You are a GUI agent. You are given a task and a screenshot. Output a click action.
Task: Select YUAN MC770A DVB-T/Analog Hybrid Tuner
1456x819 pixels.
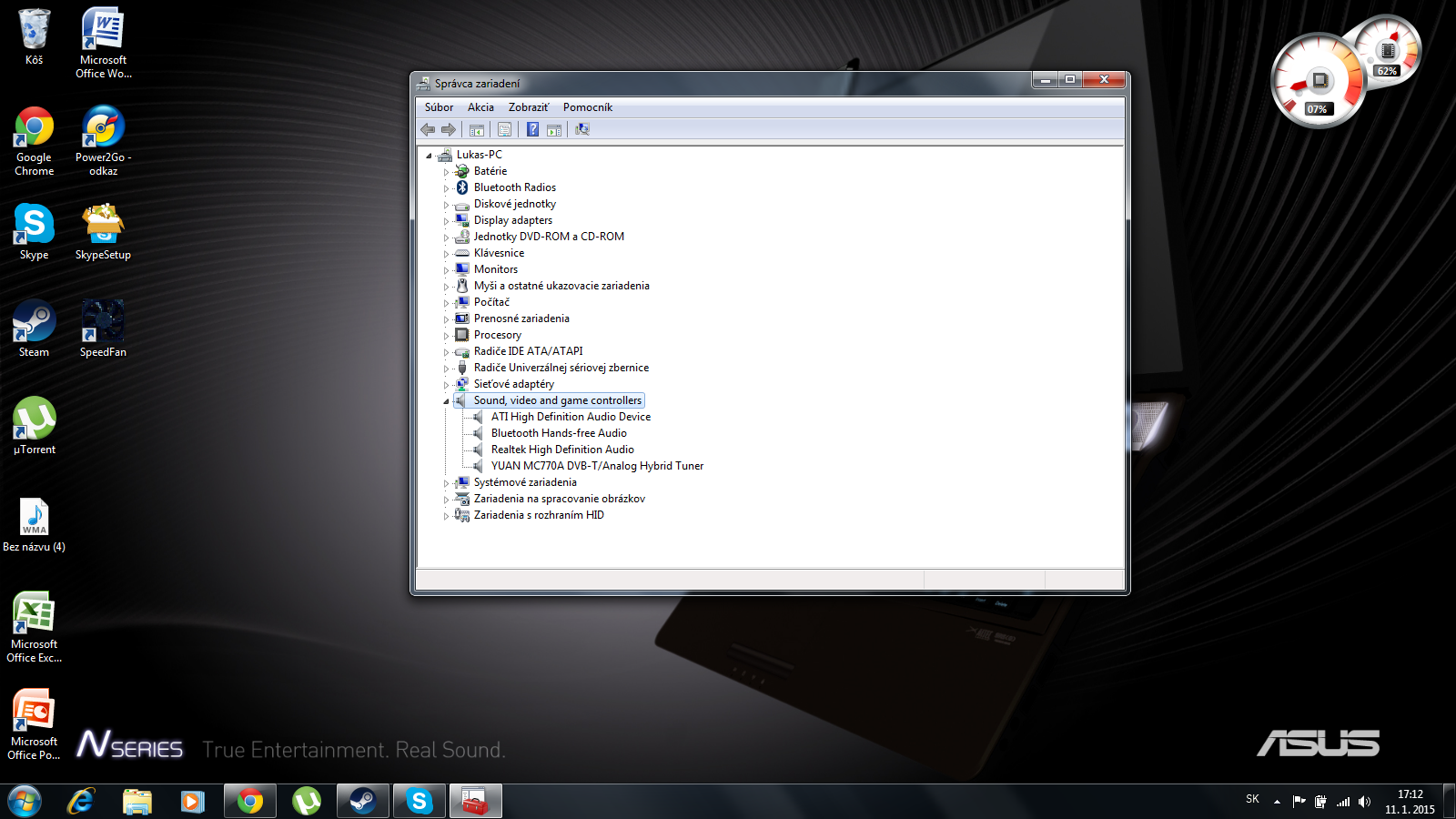point(597,466)
